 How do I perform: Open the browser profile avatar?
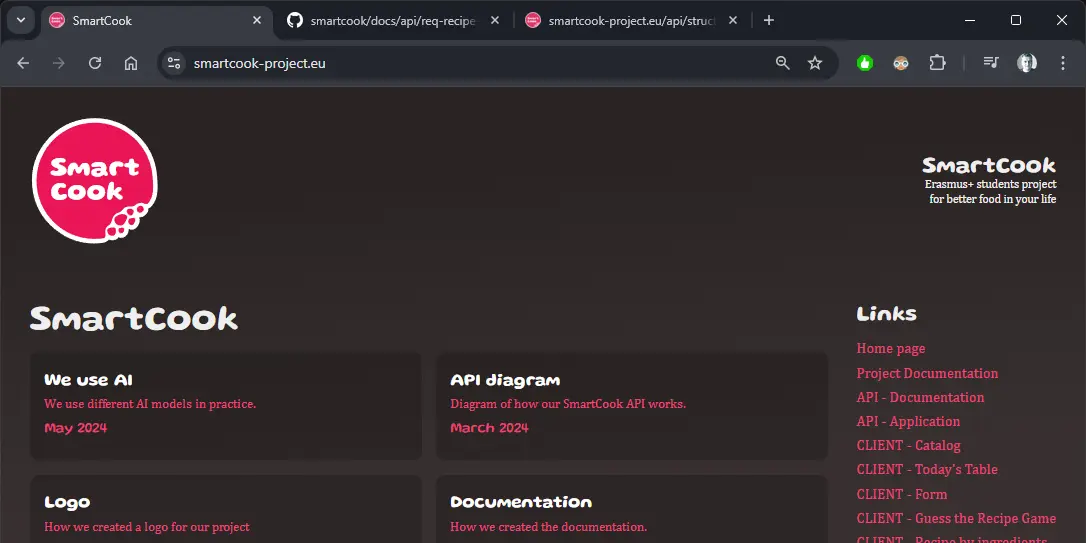tap(1027, 63)
